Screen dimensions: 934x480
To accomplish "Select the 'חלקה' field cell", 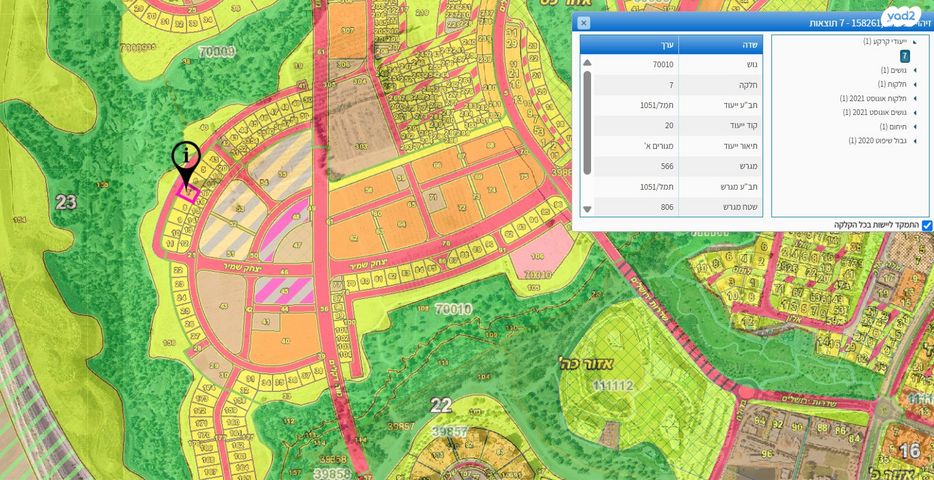I will 721,85.
